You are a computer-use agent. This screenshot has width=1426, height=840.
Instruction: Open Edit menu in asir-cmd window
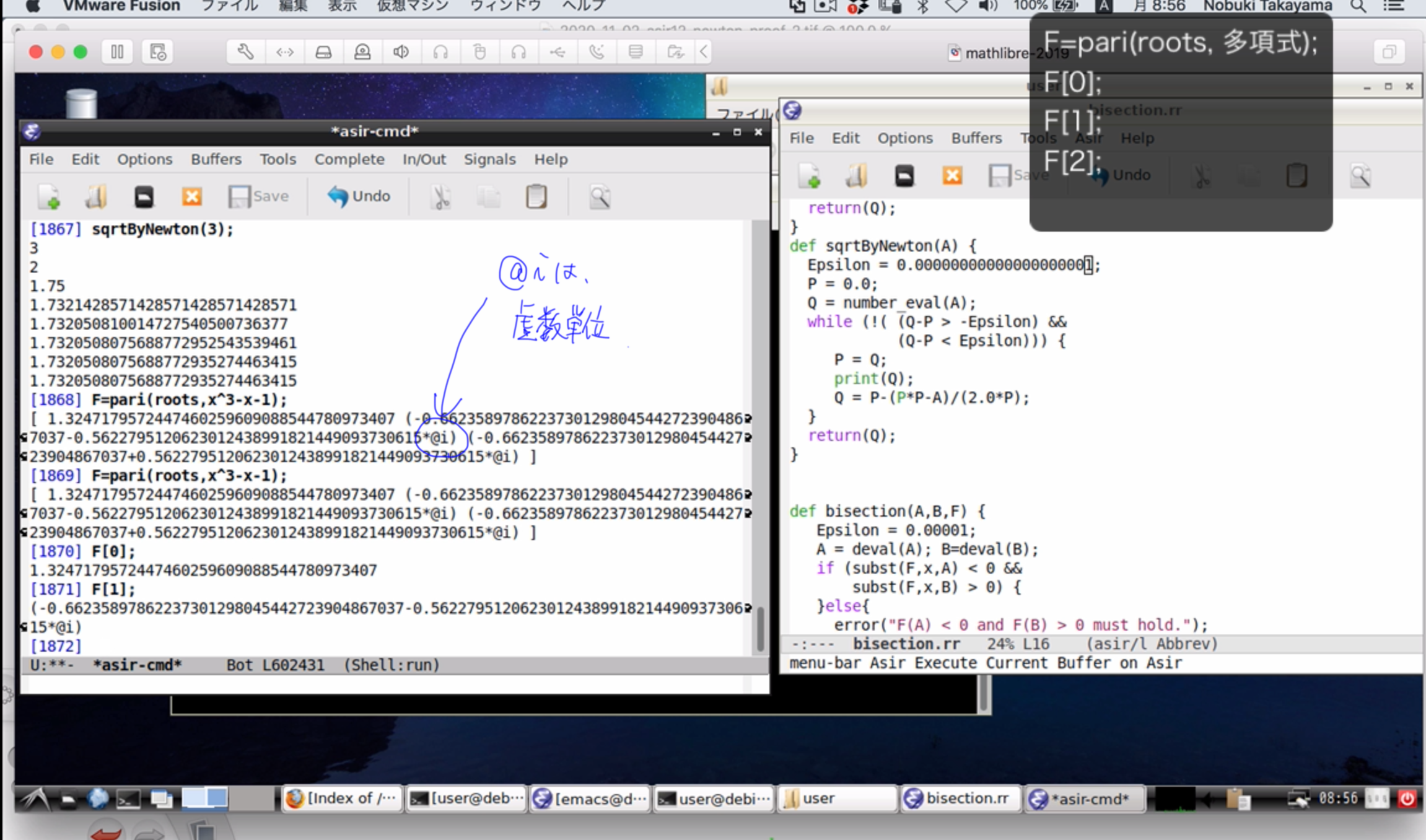tap(85, 159)
